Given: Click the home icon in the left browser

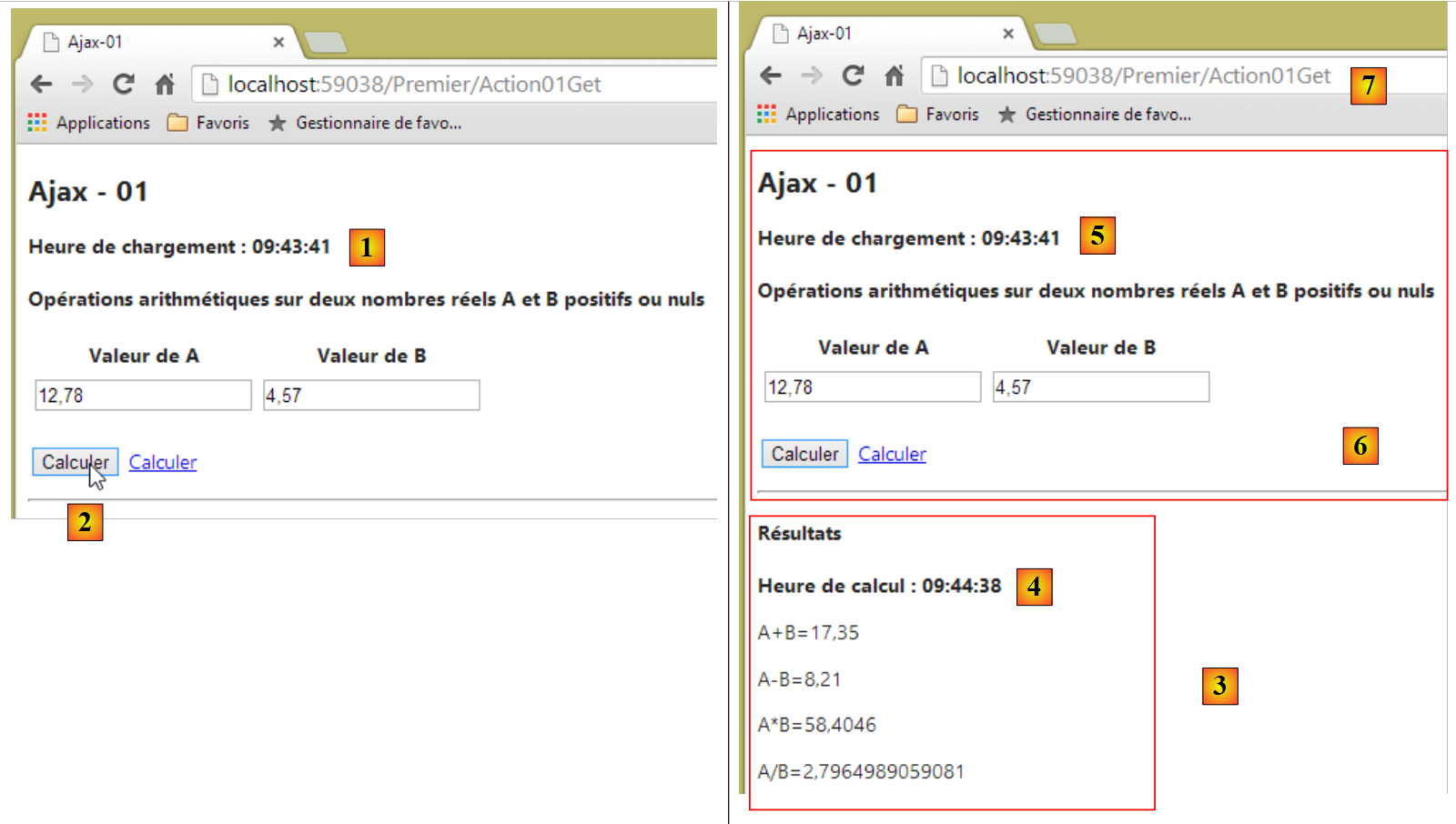Looking at the screenshot, I should 165,85.
